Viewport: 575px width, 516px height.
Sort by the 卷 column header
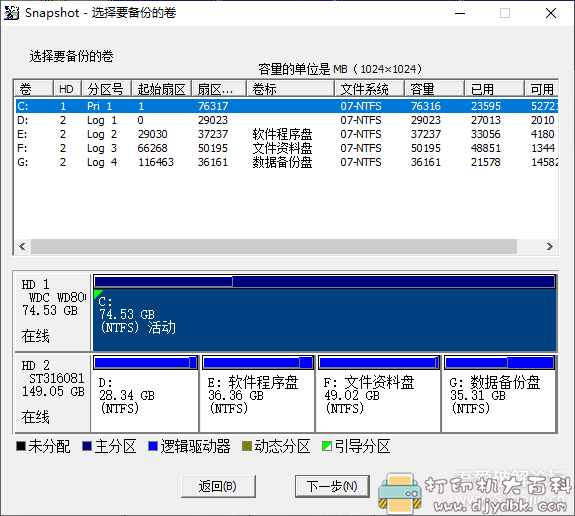click(34, 89)
